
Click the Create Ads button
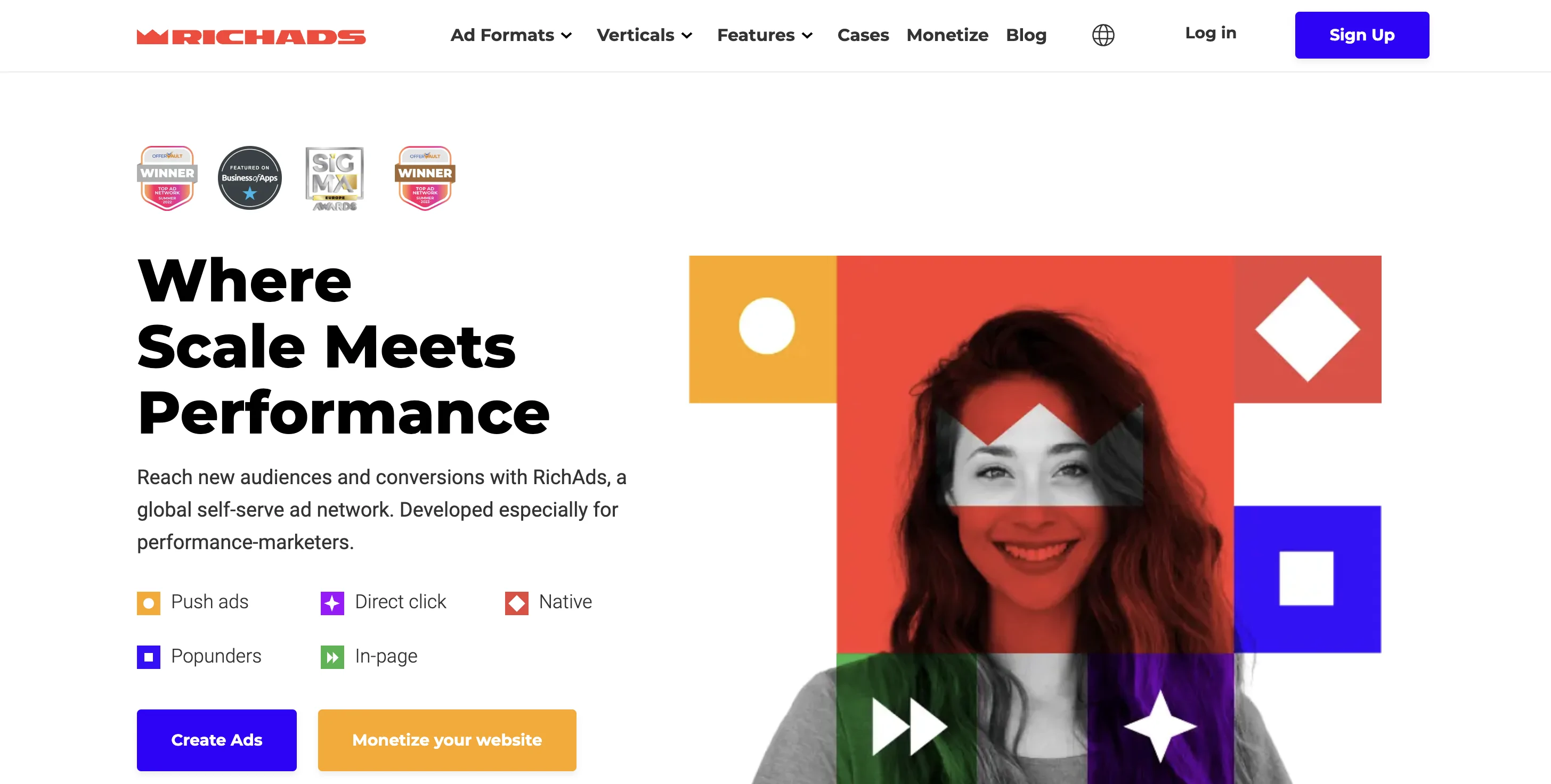point(217,740)
